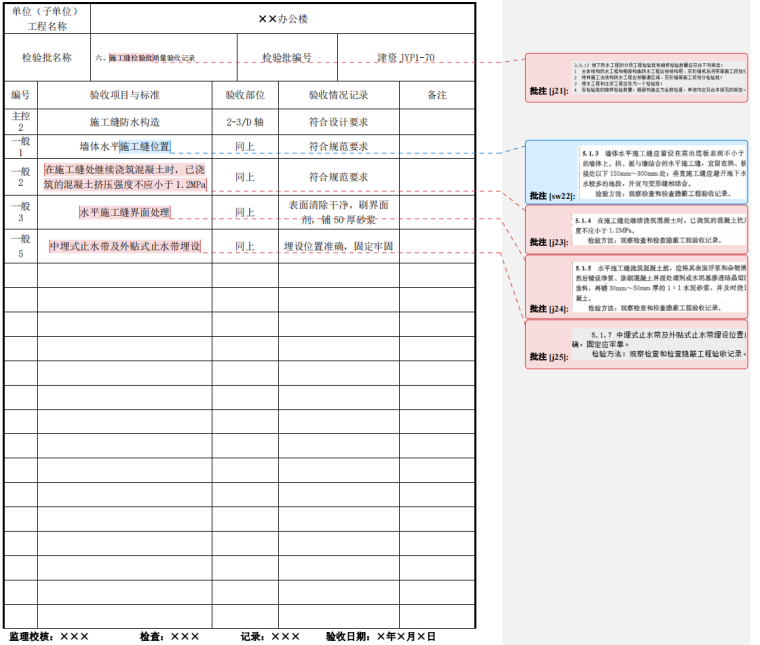760x645 pixels.
Task: Click the 备注 column header
Action: tap(436, 95)
